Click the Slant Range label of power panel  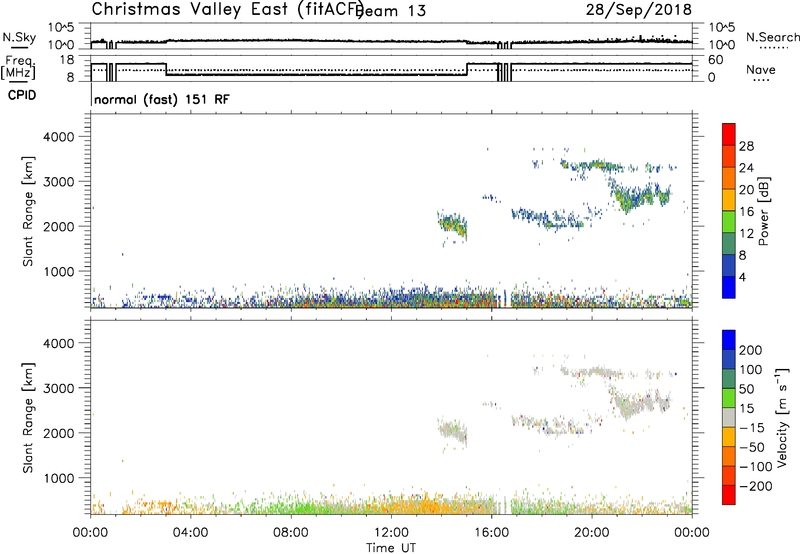point(28,211)
